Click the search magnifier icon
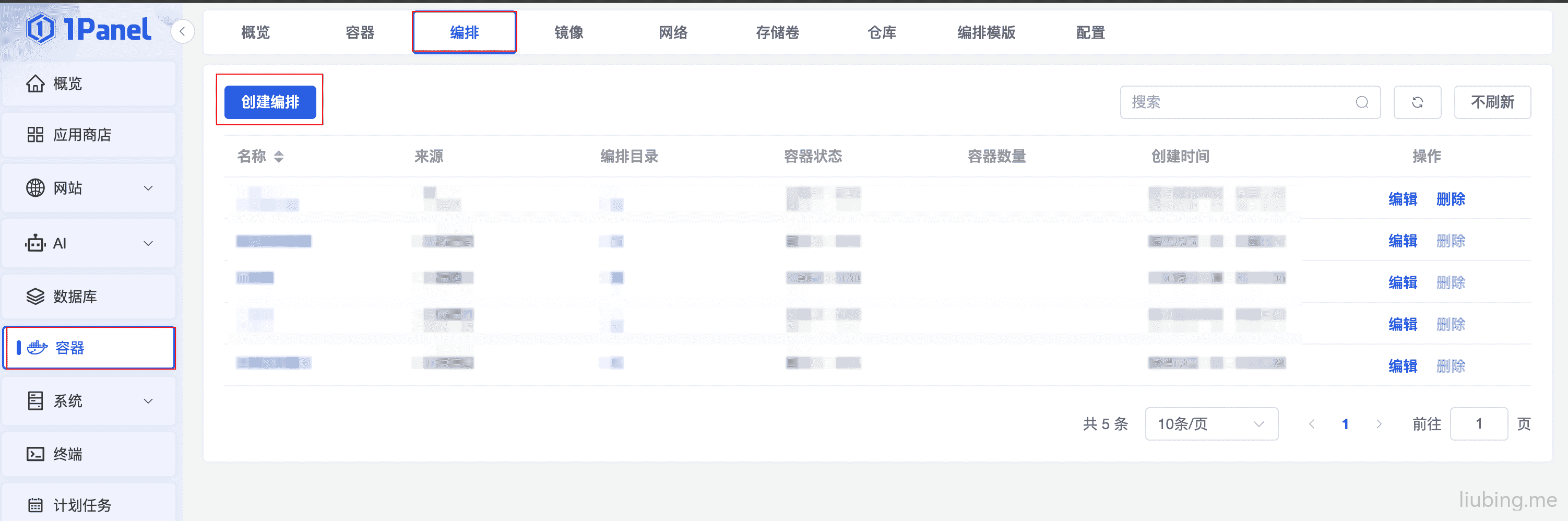 1362,102
